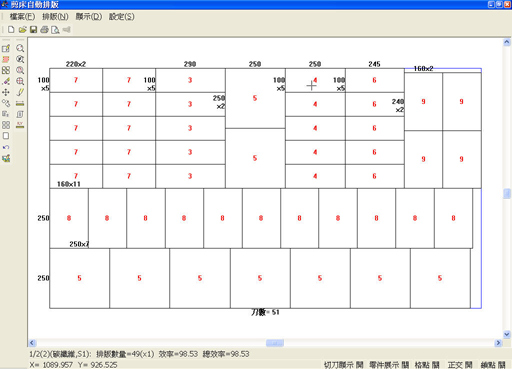Screen dimensions: 512x369
Task: Select the four-arrow move tool
Action: pyautogui.click(x=6, y=92)
